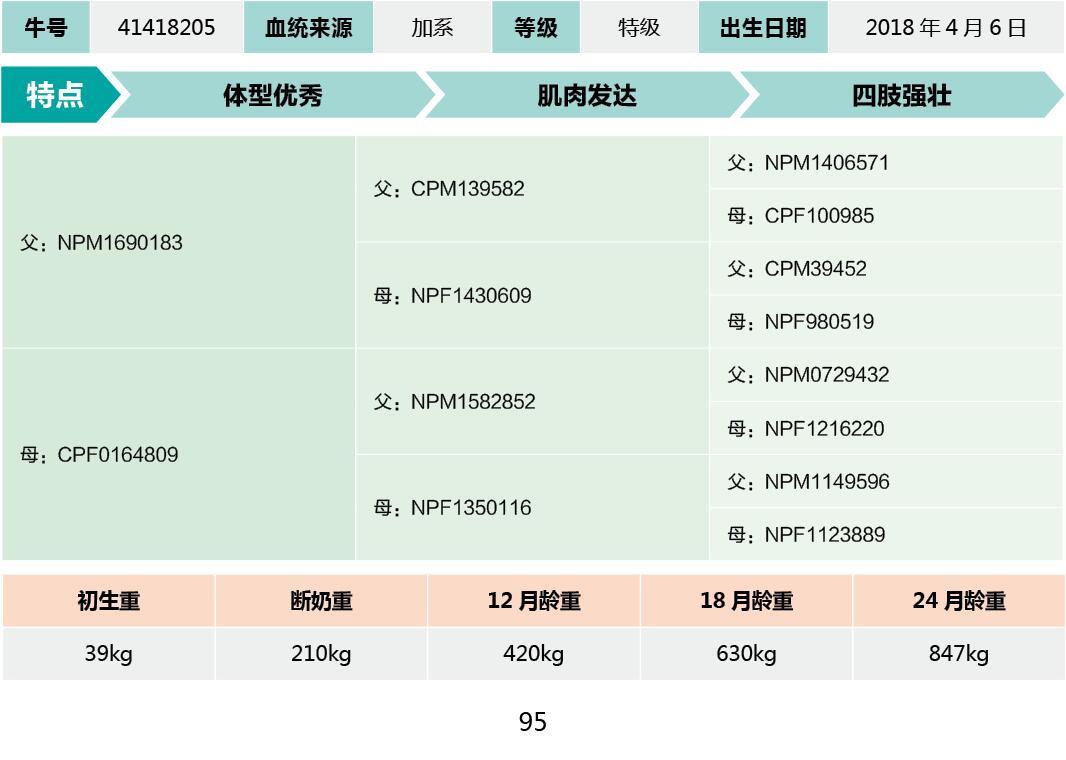Click the 肌肉发达 chevron banner

click(x=586, y=96)
